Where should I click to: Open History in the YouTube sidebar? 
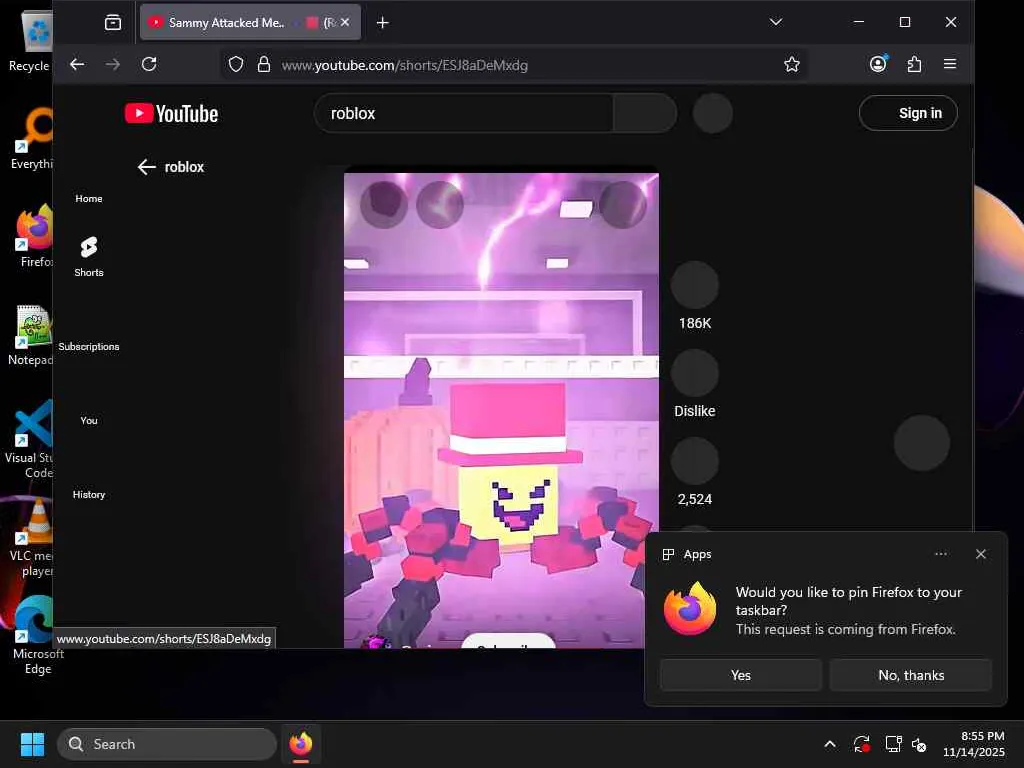(x=89, y=494)
